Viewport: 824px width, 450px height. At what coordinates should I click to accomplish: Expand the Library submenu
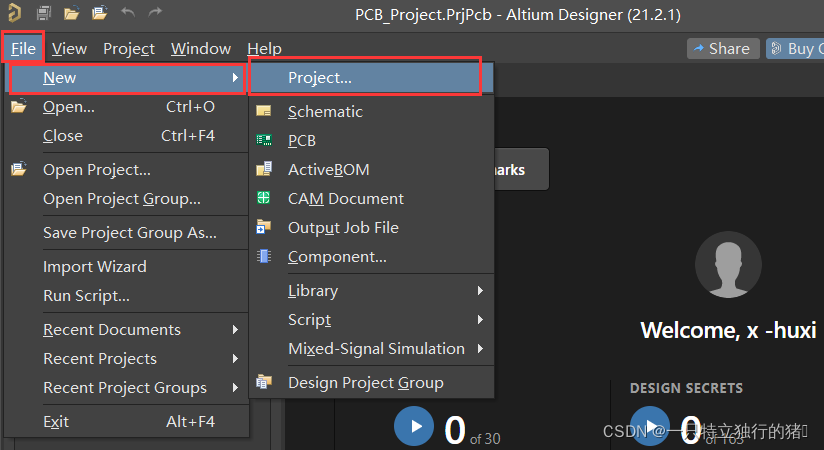480,291
